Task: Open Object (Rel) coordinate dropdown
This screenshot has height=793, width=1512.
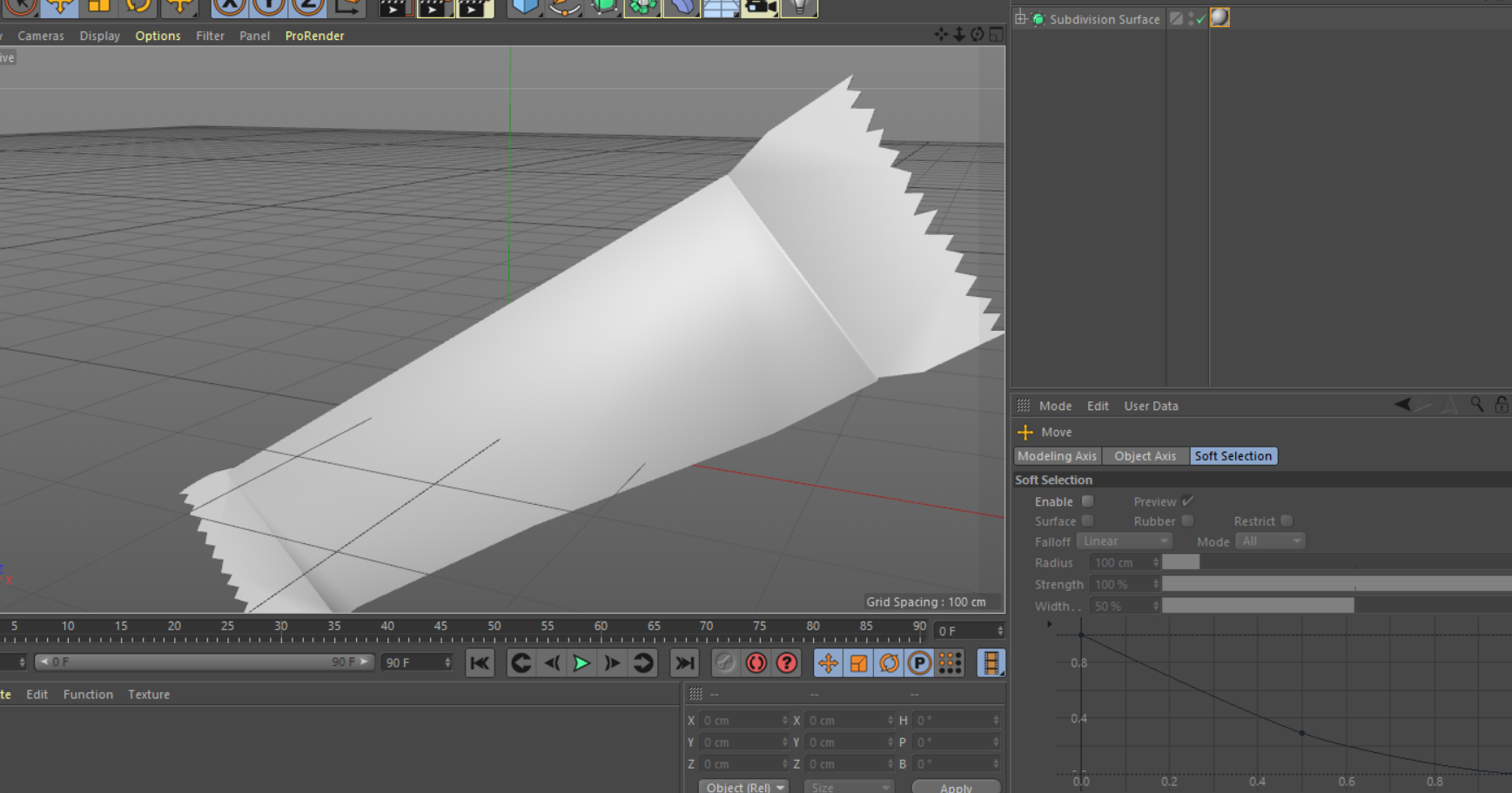Action: click(744, 787)
